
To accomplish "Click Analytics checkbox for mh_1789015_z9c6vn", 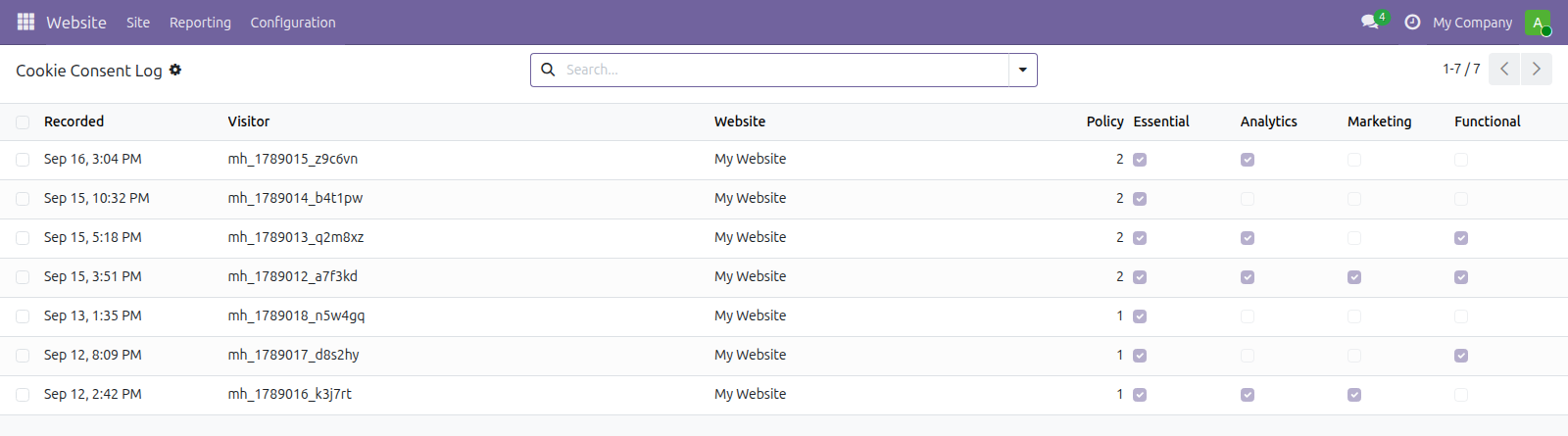I will coord(1248,160).
